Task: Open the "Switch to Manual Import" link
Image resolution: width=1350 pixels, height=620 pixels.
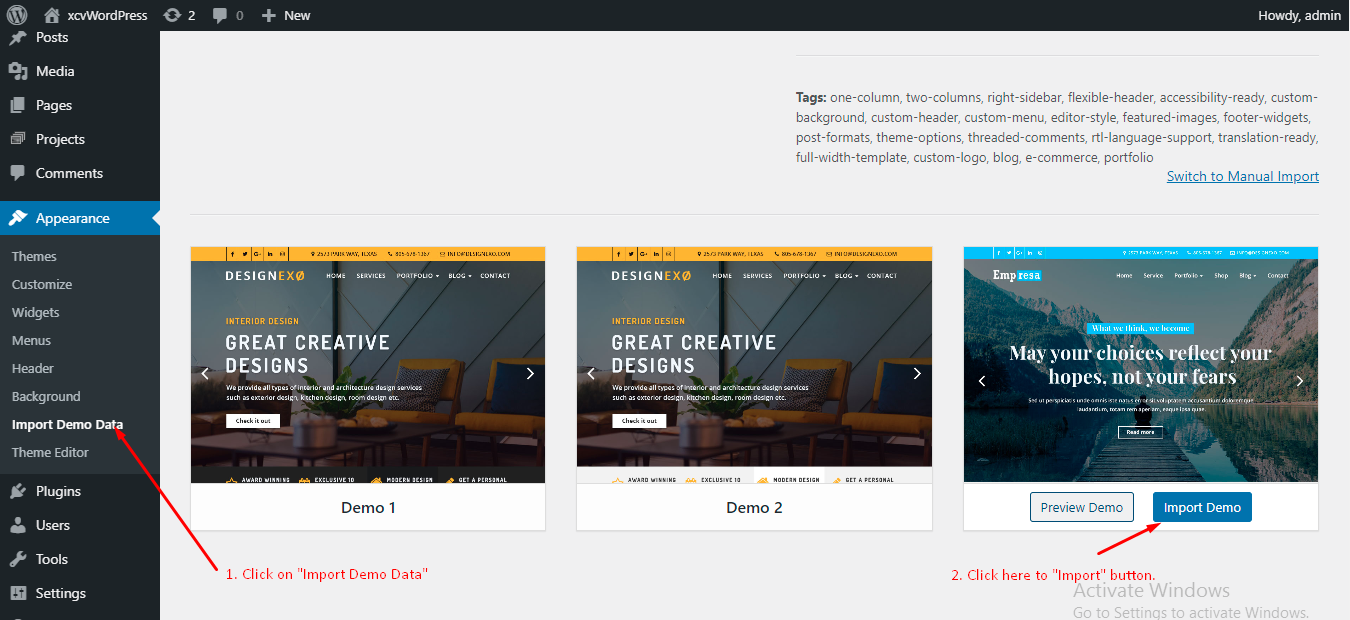Action: (x=1243, y=176)
